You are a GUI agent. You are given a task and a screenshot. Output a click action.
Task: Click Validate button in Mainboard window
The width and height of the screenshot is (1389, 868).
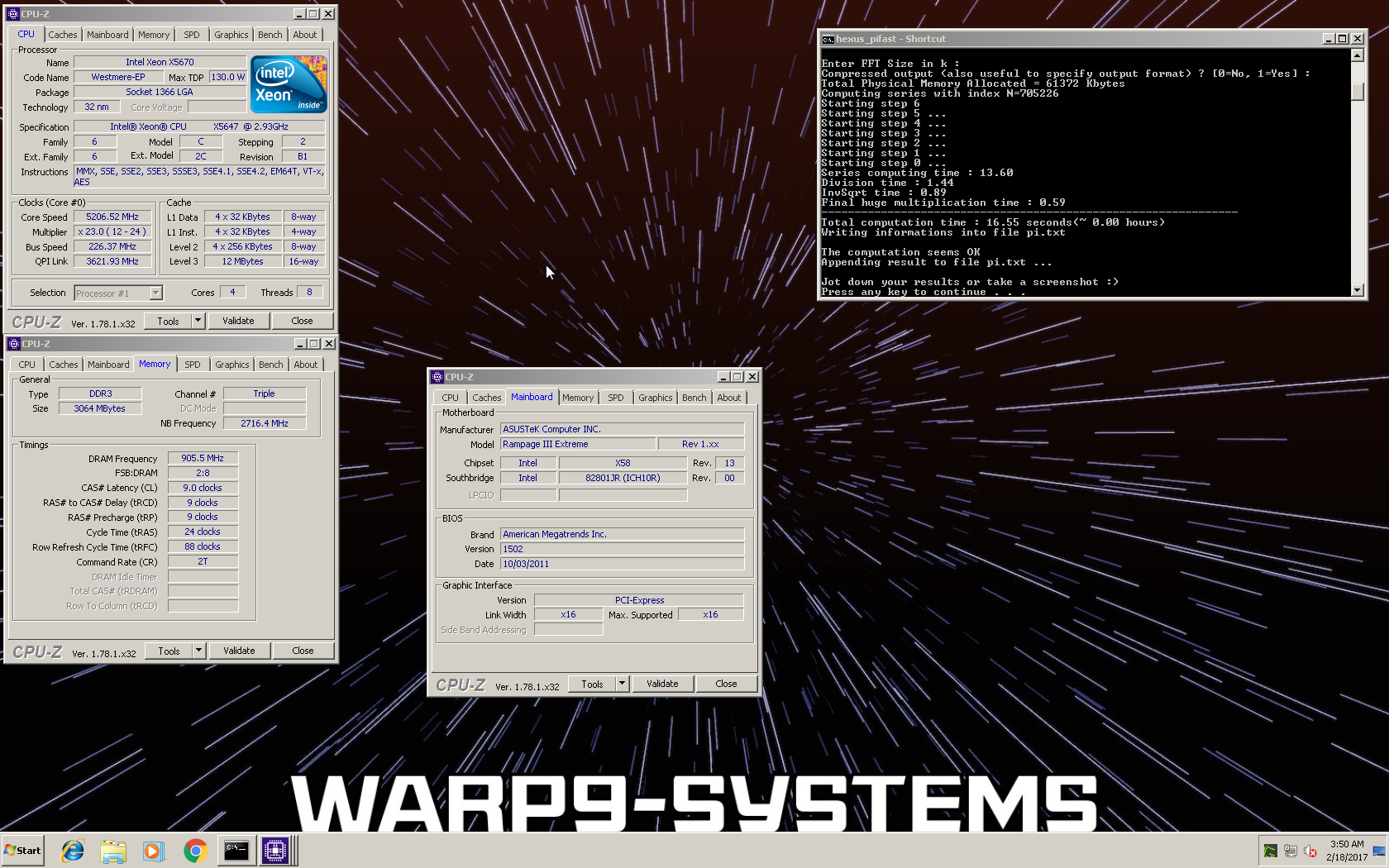pos(662,684)
